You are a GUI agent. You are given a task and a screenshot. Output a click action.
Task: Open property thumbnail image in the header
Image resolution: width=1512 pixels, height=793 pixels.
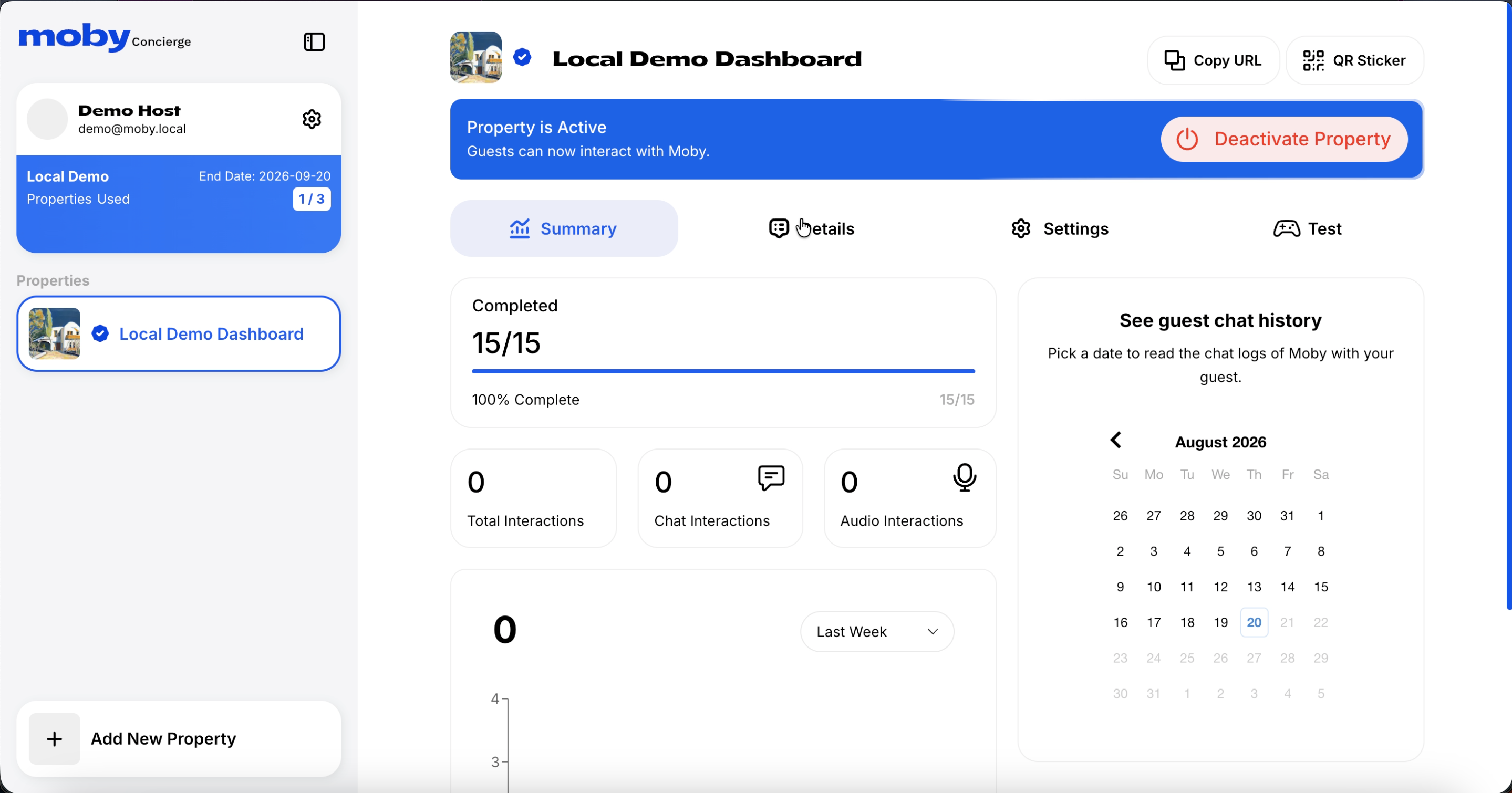coord(475,57)
